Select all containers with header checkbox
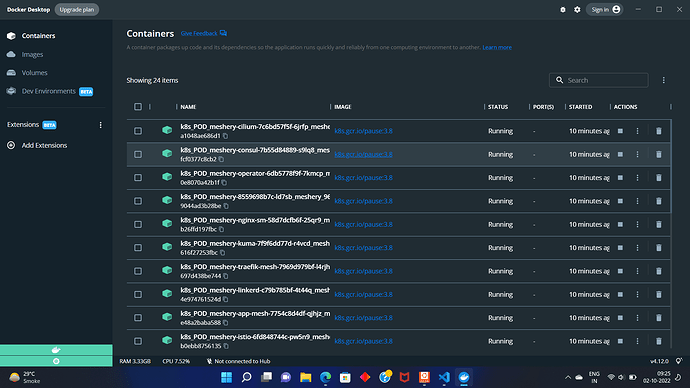Image resolution: width=690 pixels, height=388 pixels. (x=138, y=106)
